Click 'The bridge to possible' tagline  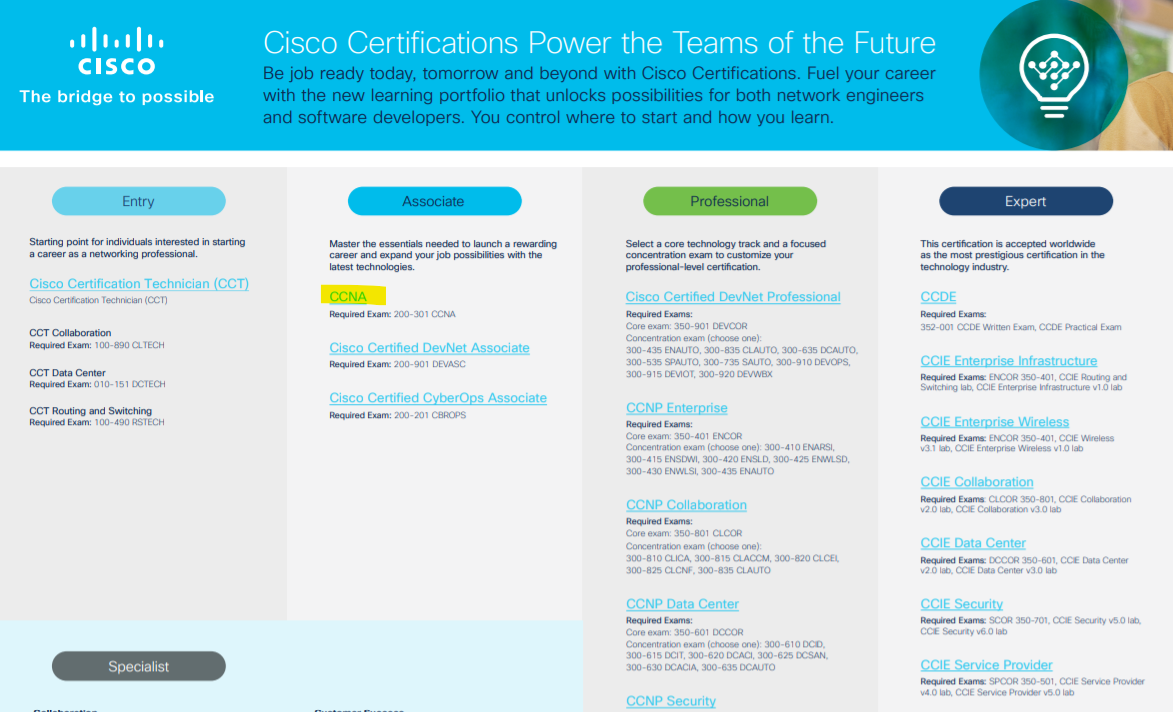[117, 96]
